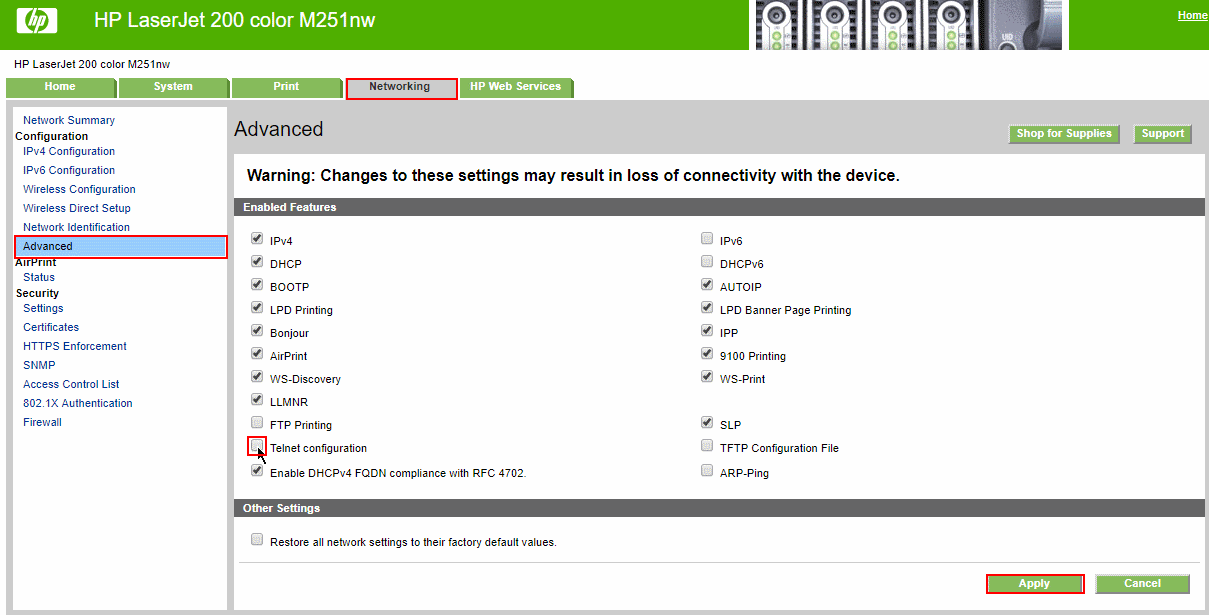This screenshot has width=1209, height=615.
Task: Select the Networking tab
Action: point(400,87)
